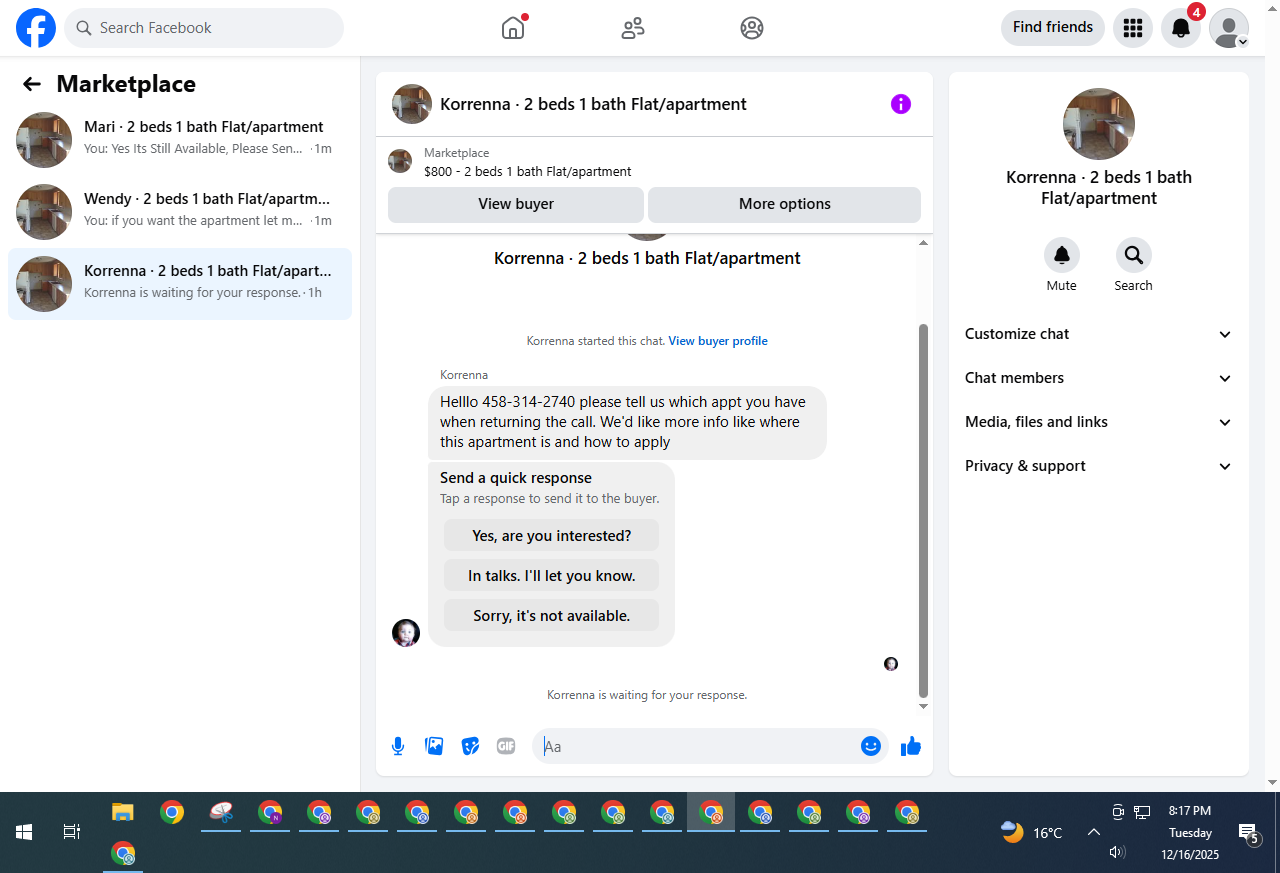Send quick reply "Sorry, it's not available."
This screenshot has width=1280, height=873.
(x=552, y=616)
